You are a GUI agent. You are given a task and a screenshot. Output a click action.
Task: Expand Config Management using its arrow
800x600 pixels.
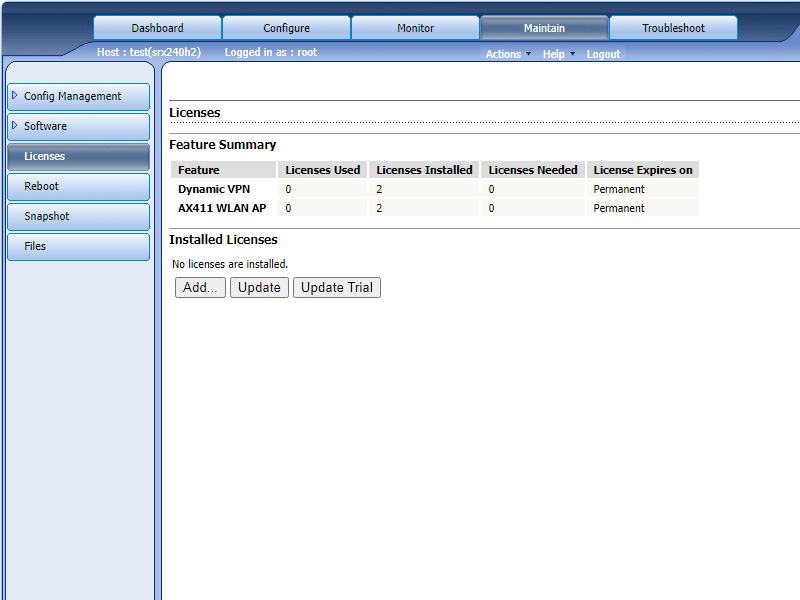pos(15,96)
